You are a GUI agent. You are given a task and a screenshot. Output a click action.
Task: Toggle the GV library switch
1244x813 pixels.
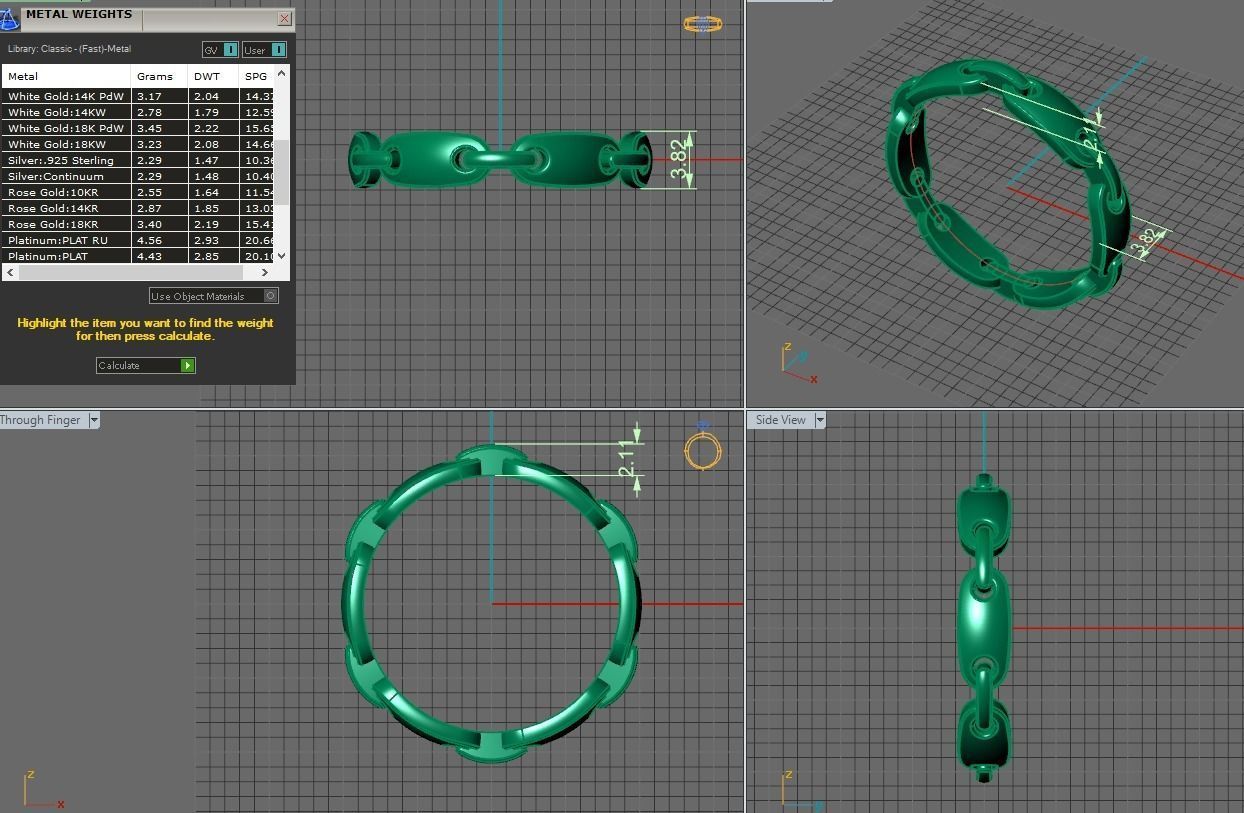pyautogui.click(x=220, y=50)
